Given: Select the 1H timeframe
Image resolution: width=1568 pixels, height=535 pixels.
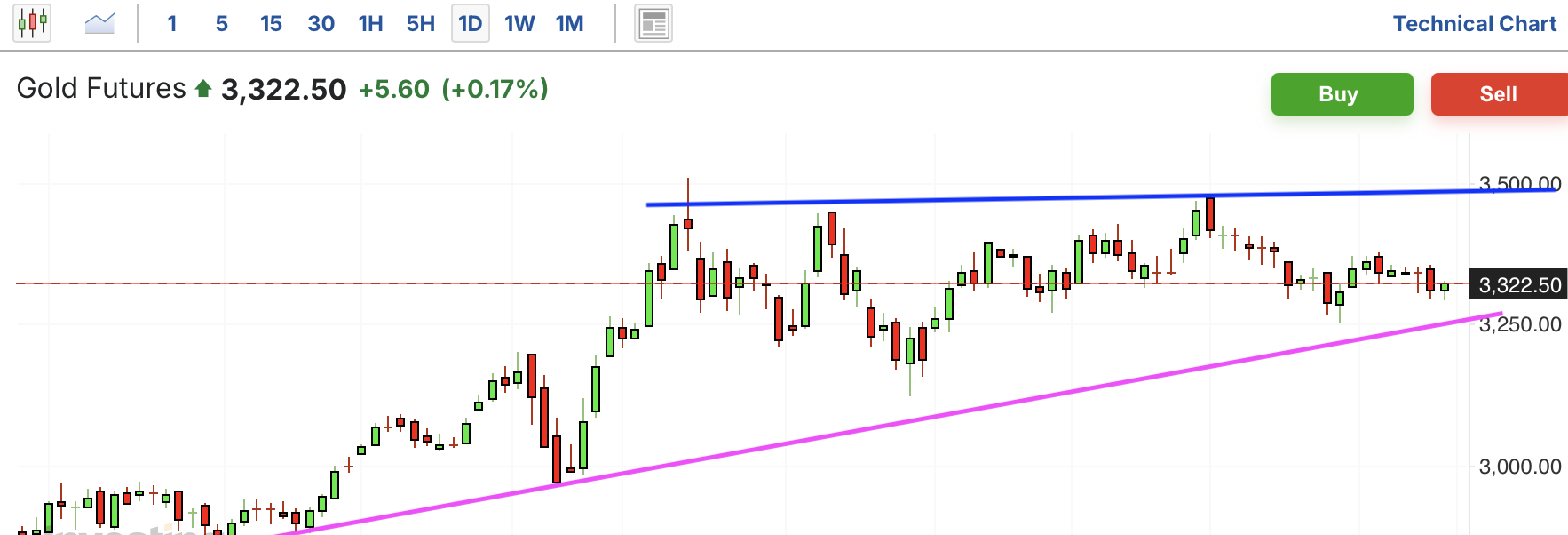Looking at the screenshot, I should (x=370, y=23).
